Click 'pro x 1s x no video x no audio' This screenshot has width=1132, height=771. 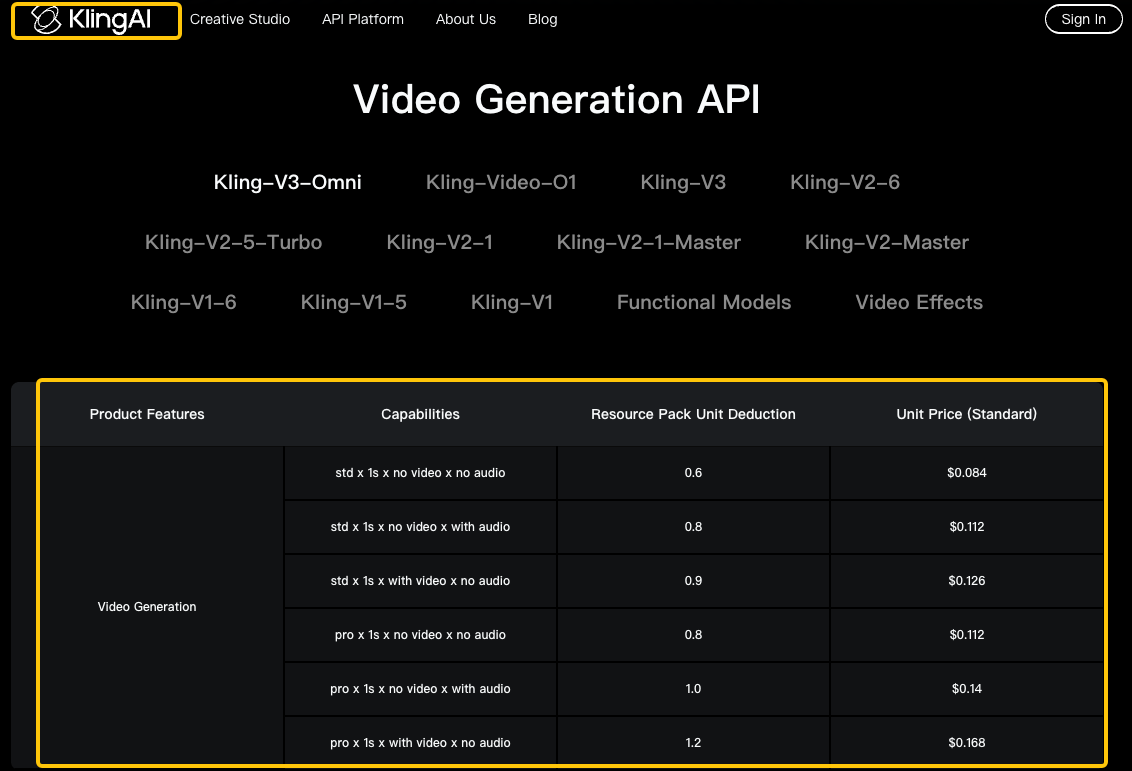click(420, 635)
